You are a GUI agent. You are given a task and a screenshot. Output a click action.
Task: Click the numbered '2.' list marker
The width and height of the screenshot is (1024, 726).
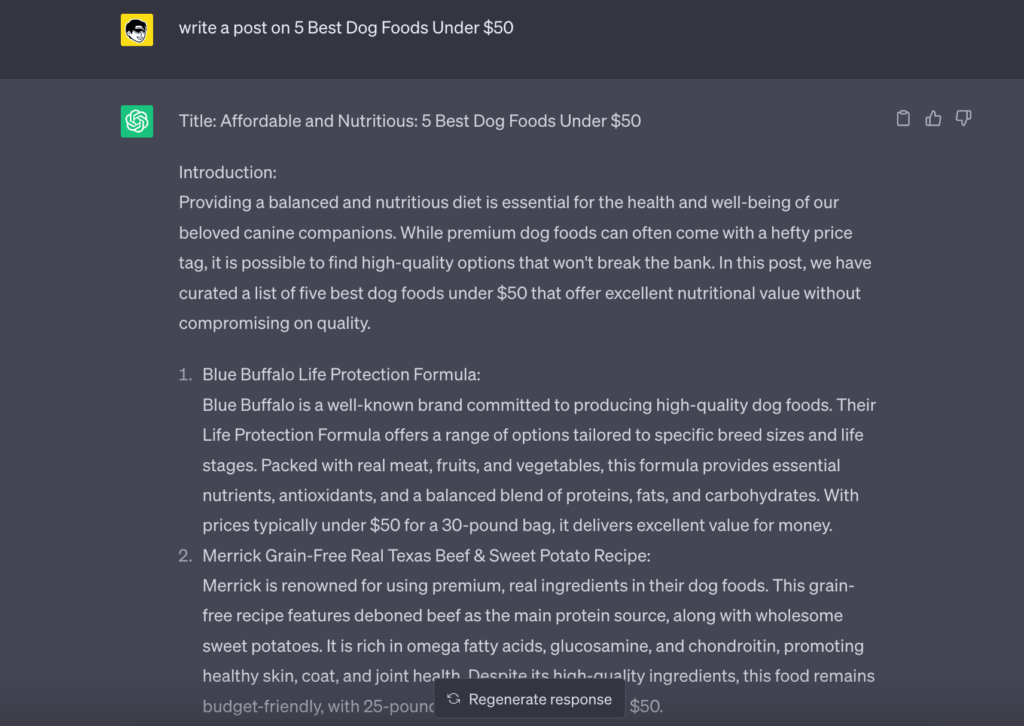click(184, 554)
